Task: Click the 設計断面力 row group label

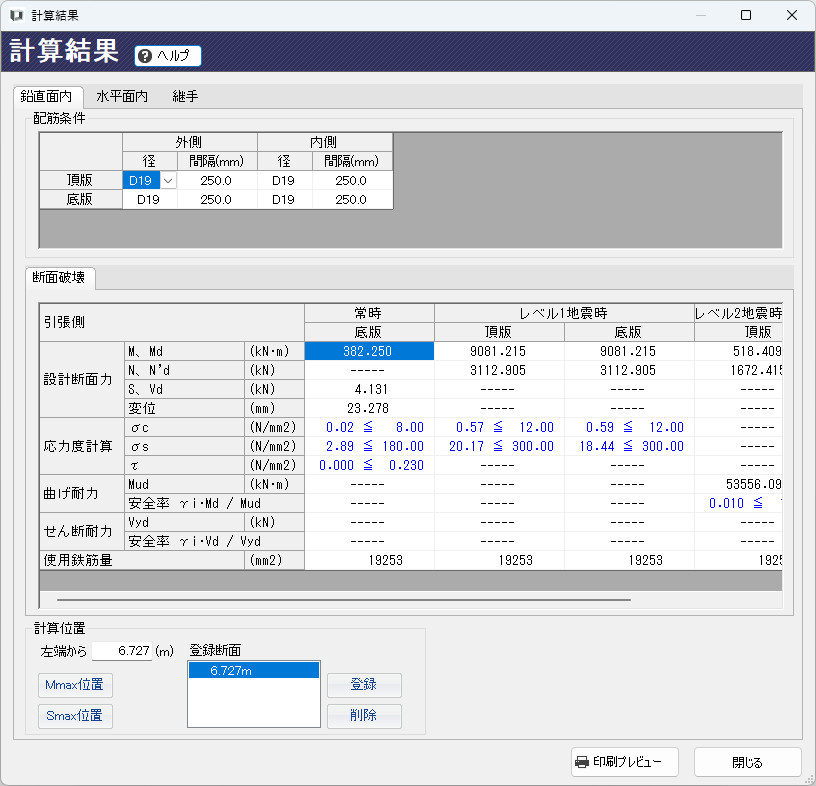Action: [82, 379]
